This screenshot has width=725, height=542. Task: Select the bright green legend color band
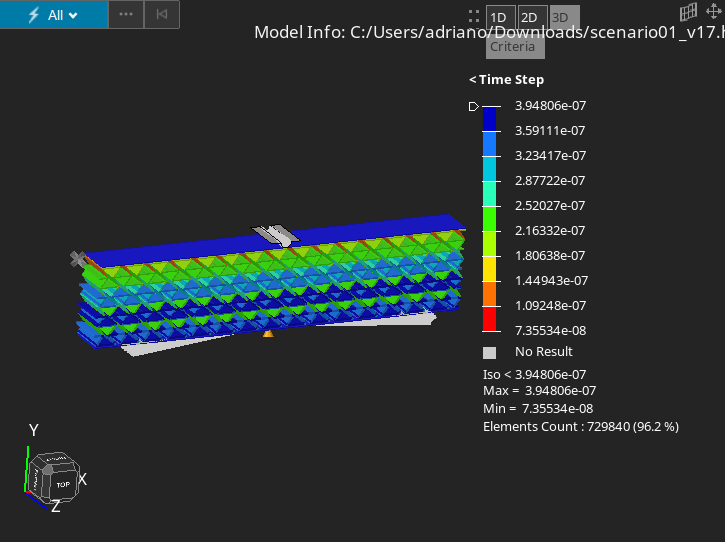tap(489, 219)
